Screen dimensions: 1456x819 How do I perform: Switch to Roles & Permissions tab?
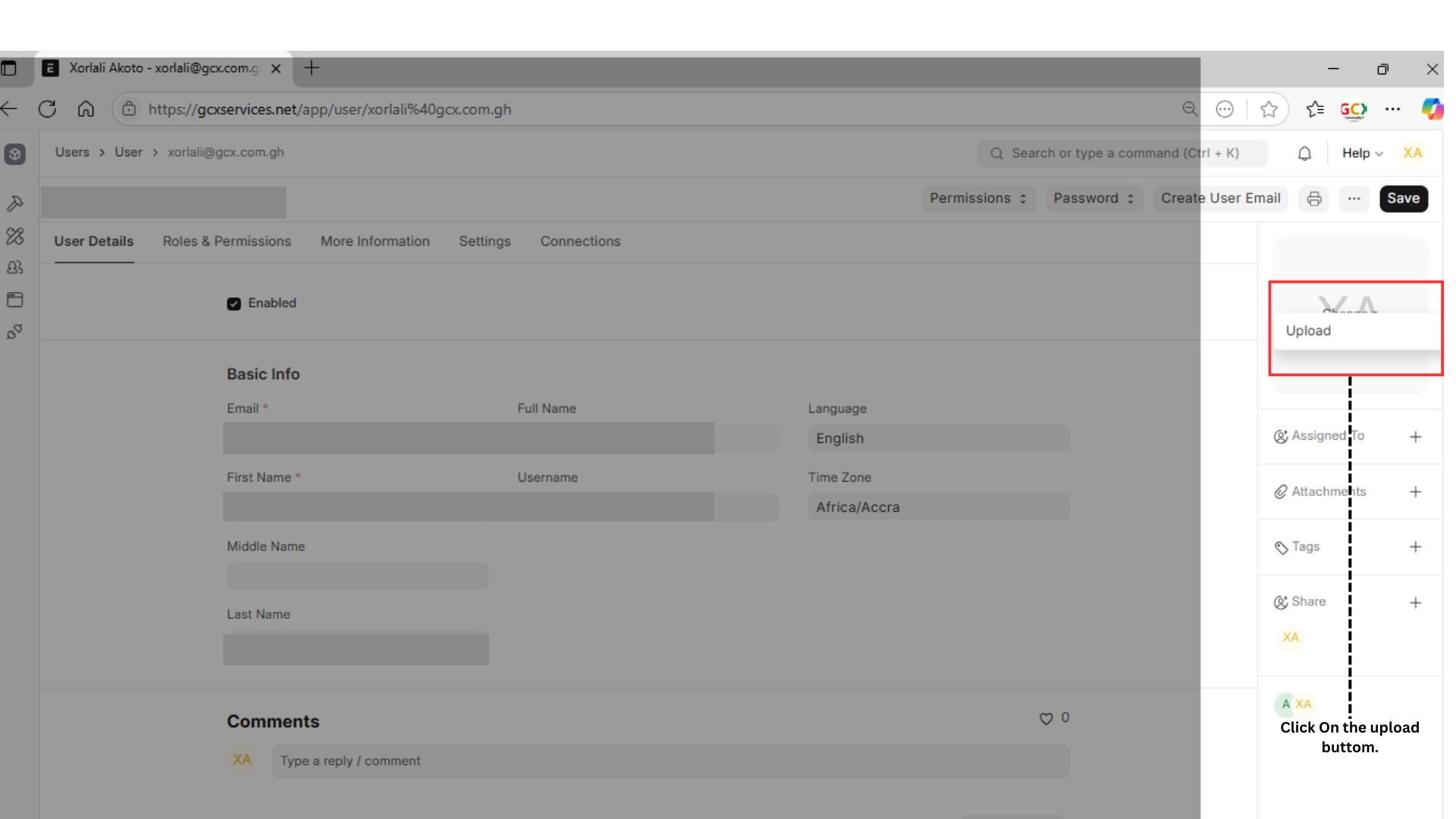point(227,241)
